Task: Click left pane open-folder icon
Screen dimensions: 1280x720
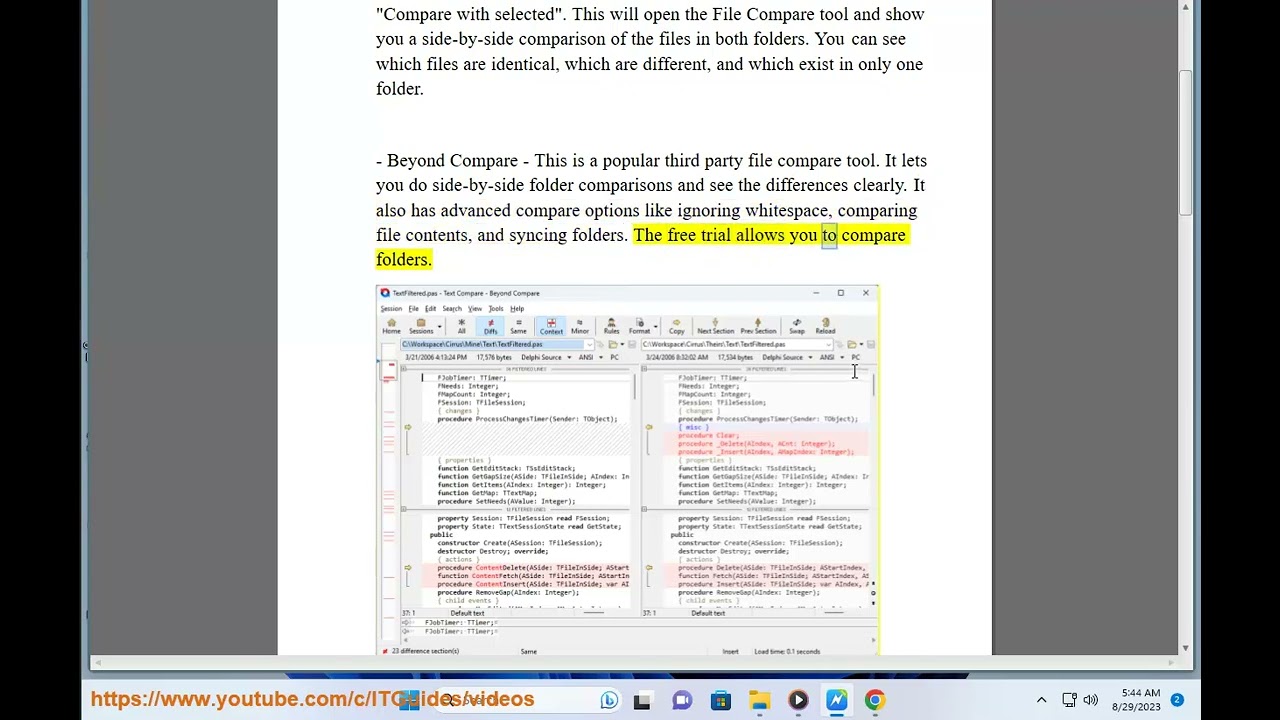Action: [x=612, y=344]
